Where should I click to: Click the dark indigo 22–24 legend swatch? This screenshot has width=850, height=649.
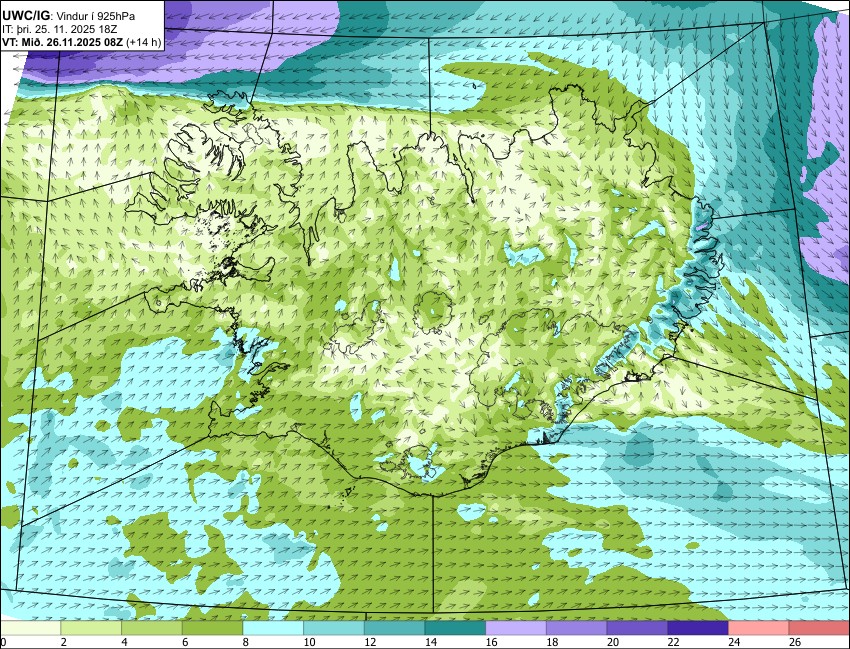pos(698,628)
